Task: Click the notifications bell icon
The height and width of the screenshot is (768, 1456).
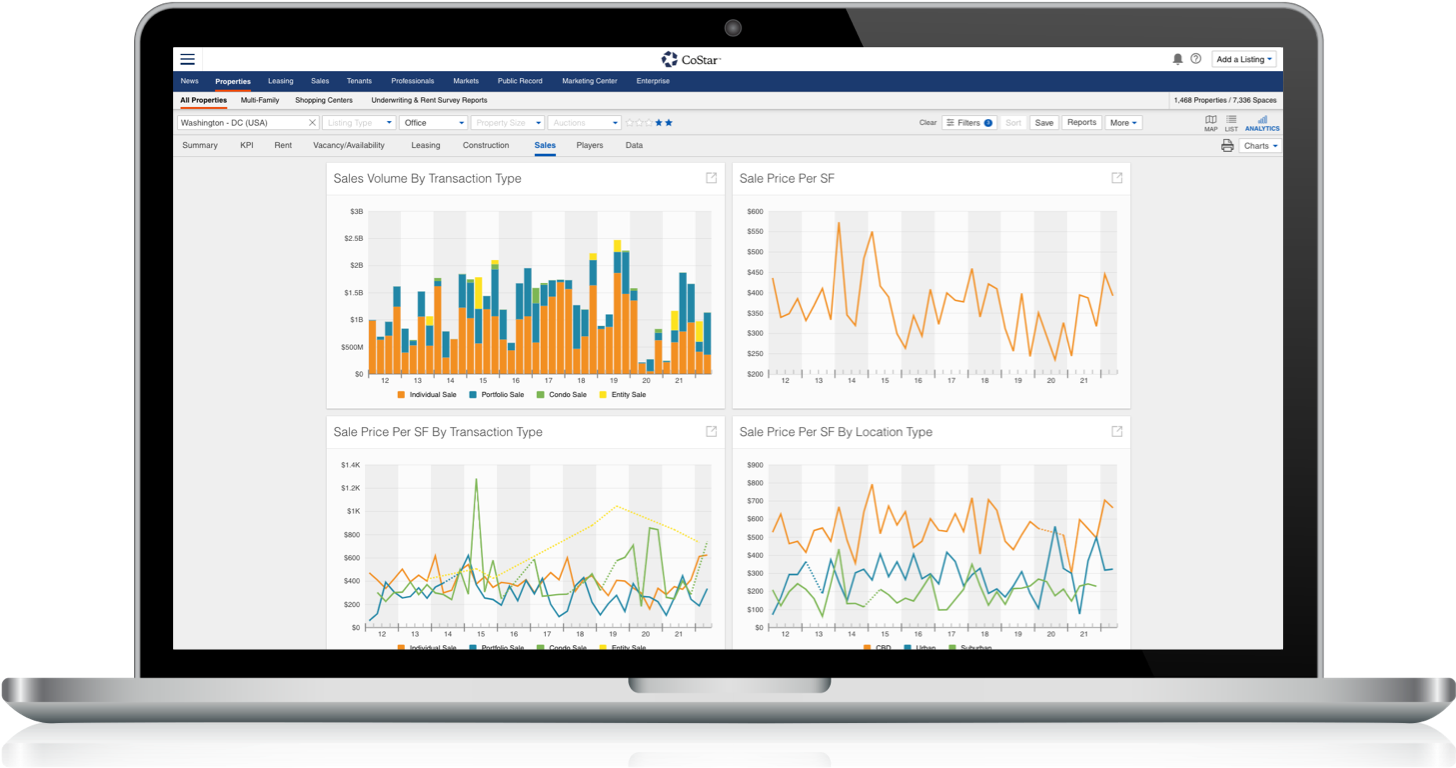Action: [x=1178, y=60]
